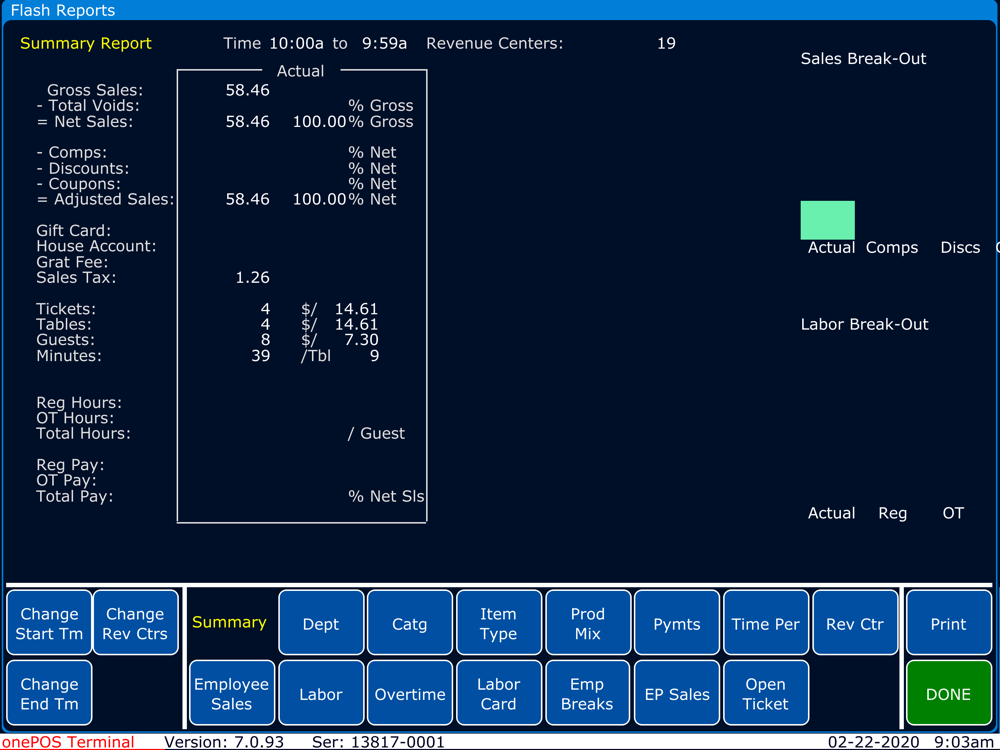This screenshot has width=1000, height=750.
Task: Click the Comps label under sales chart
Action: (x=892, y=247)
